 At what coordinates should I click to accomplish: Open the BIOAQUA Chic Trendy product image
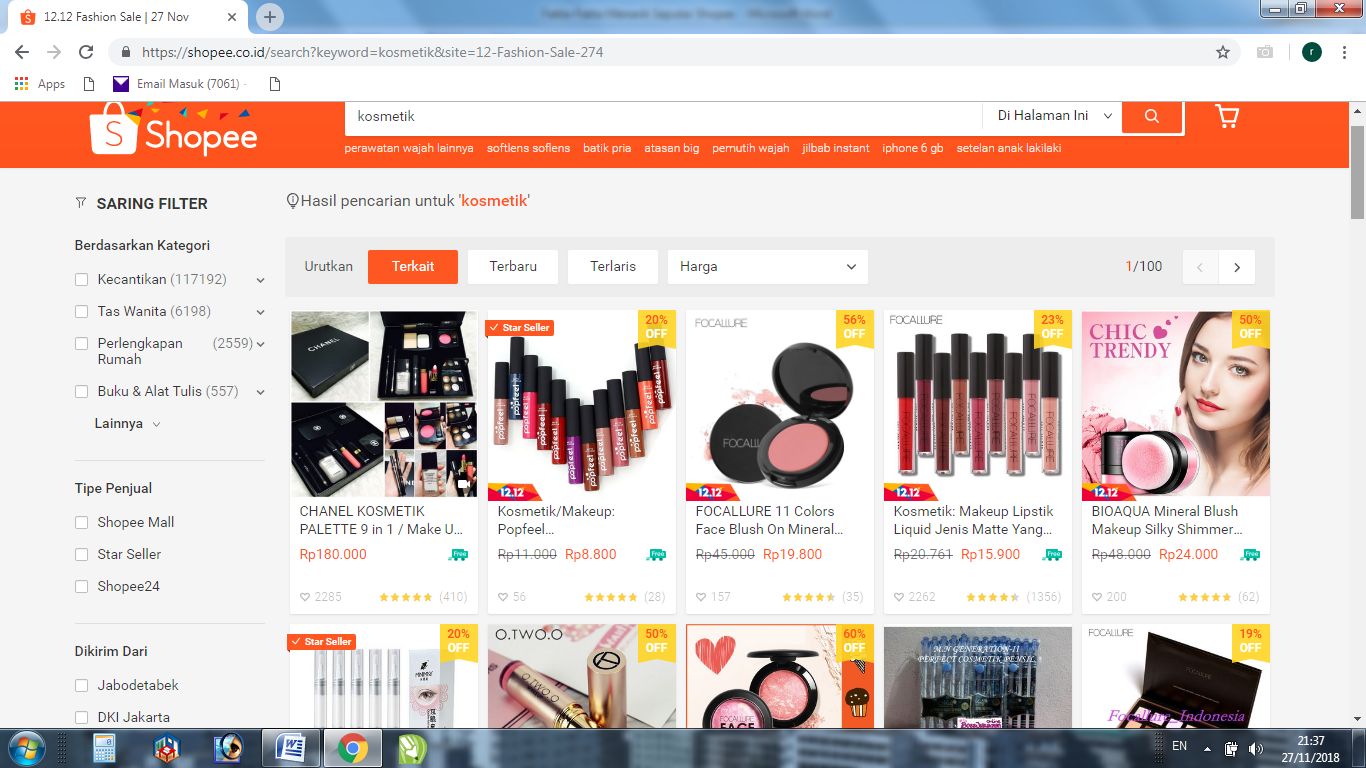coord(1176,404)
